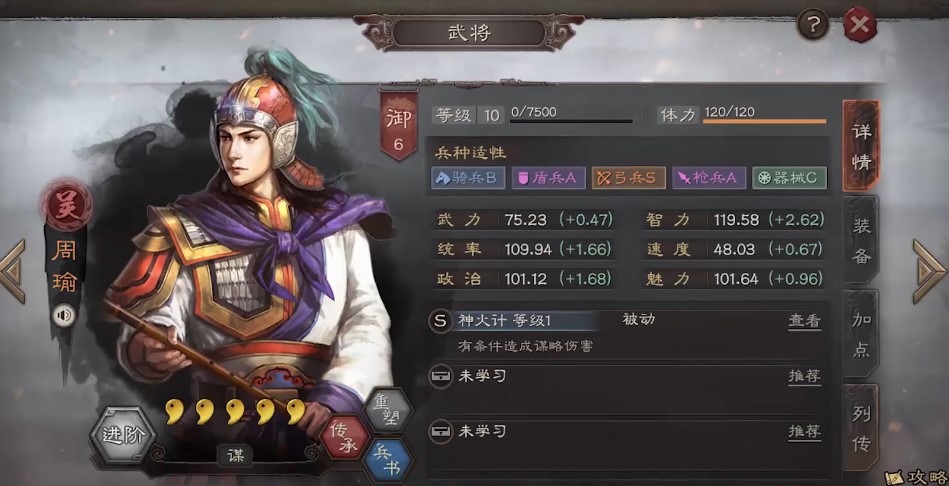Switch to the 装备 tab
Image resolution: width=949 pixels, height=486 pixels.
pyautogui.click(x=861, y=241)
